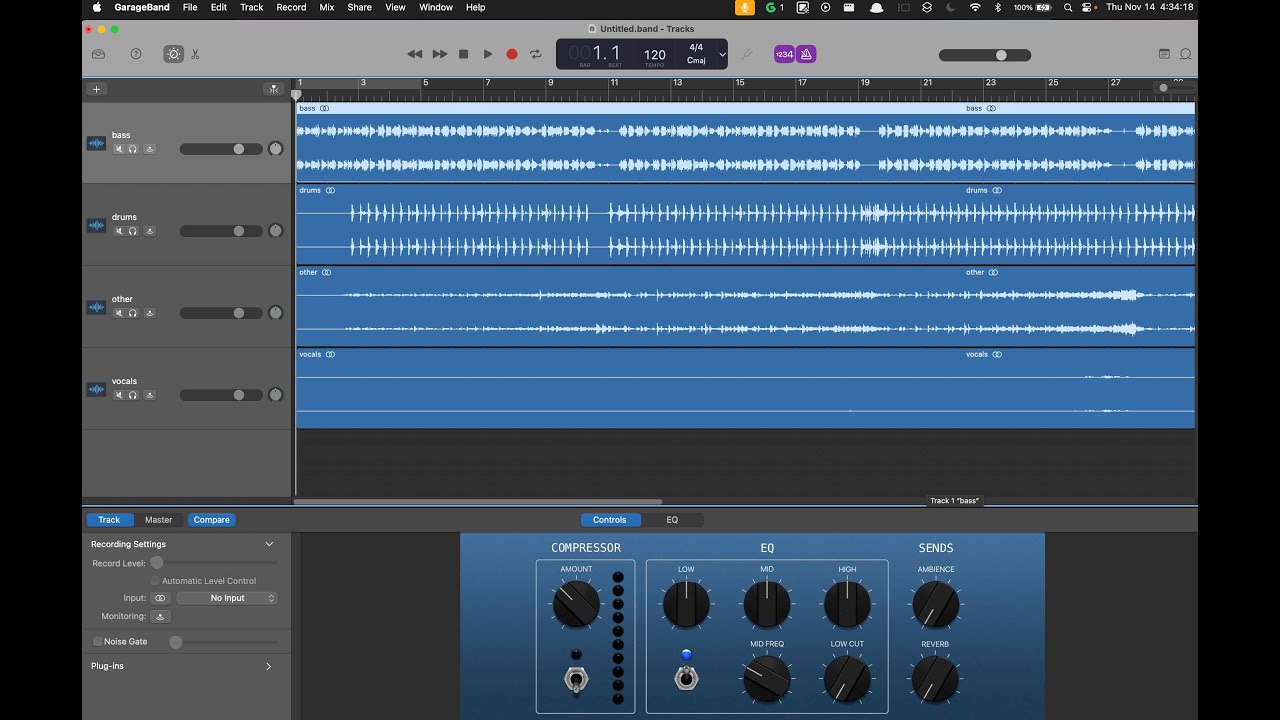
Task: Click the Stop transport button
Action: coord(464,54)
